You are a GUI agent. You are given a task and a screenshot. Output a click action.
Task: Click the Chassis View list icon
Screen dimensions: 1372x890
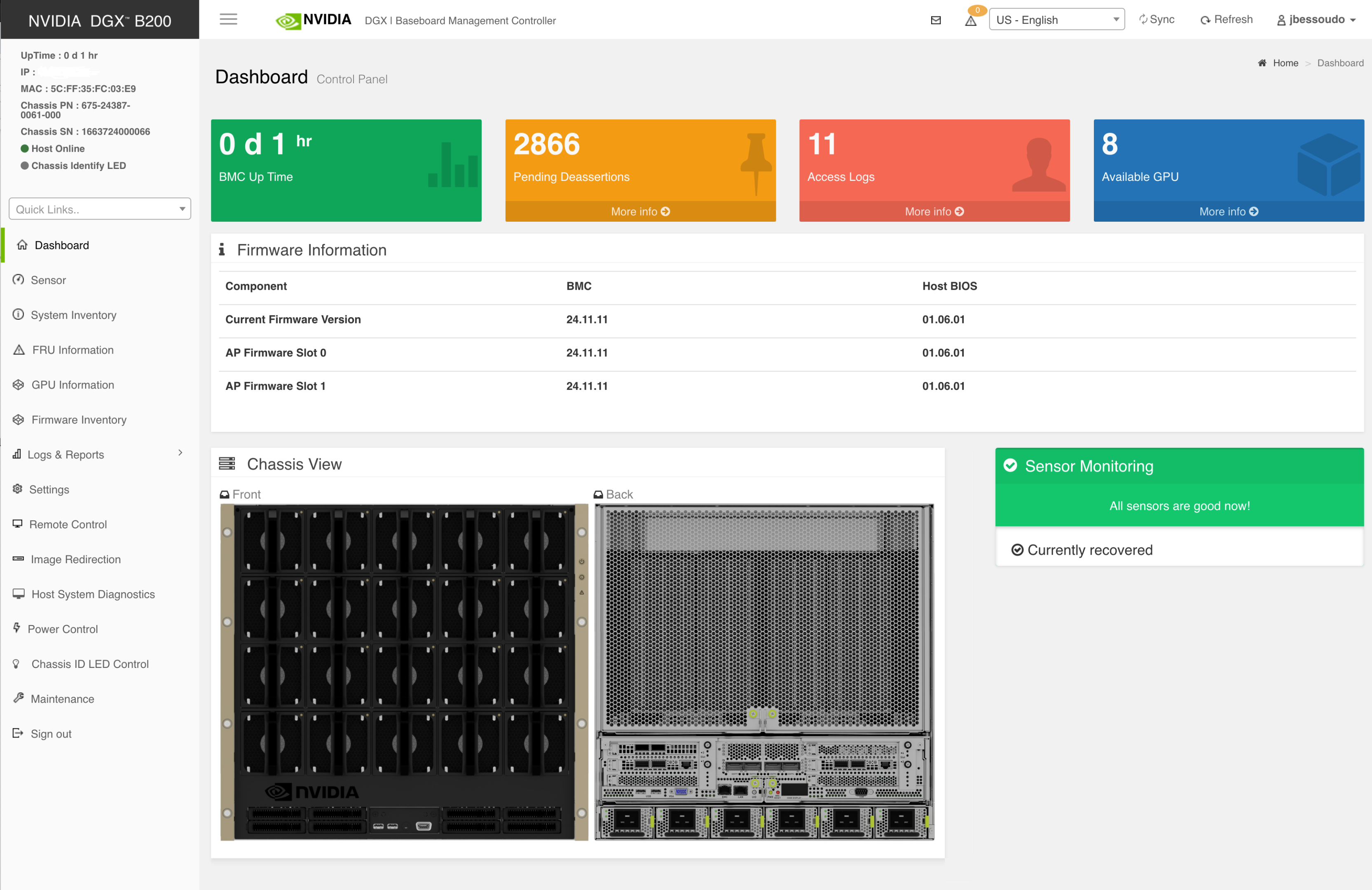click(x=227, y=464)
